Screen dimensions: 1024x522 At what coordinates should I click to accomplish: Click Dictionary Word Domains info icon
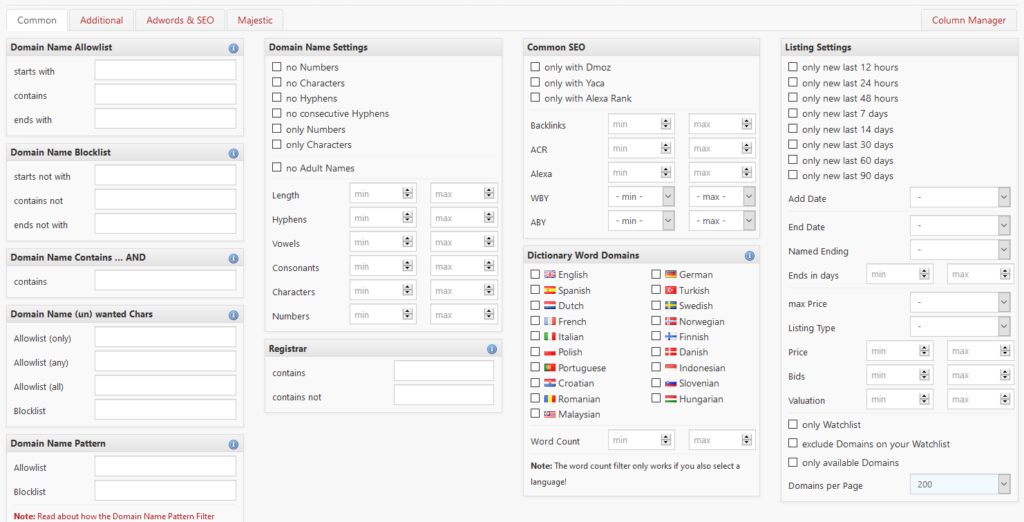tap(749, 256)
